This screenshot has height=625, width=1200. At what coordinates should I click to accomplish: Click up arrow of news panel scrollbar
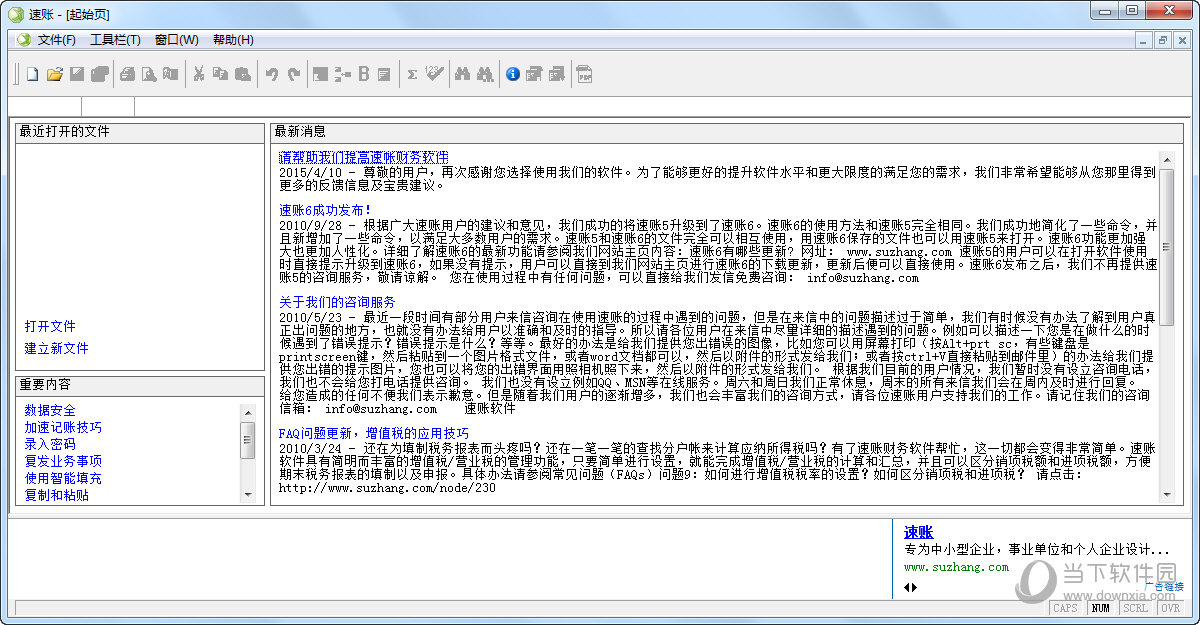1167,159
